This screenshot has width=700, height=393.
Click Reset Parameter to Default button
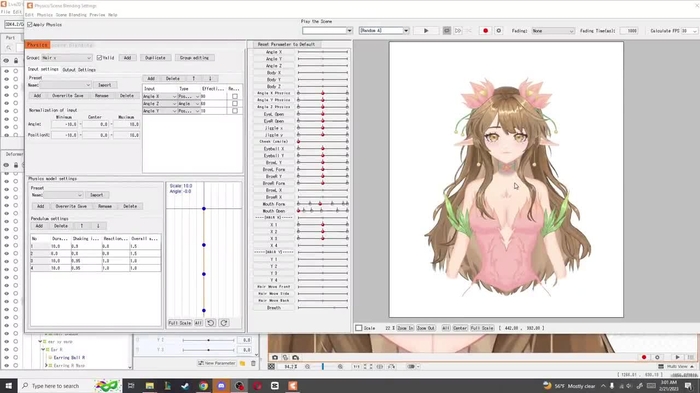point(287,44)
